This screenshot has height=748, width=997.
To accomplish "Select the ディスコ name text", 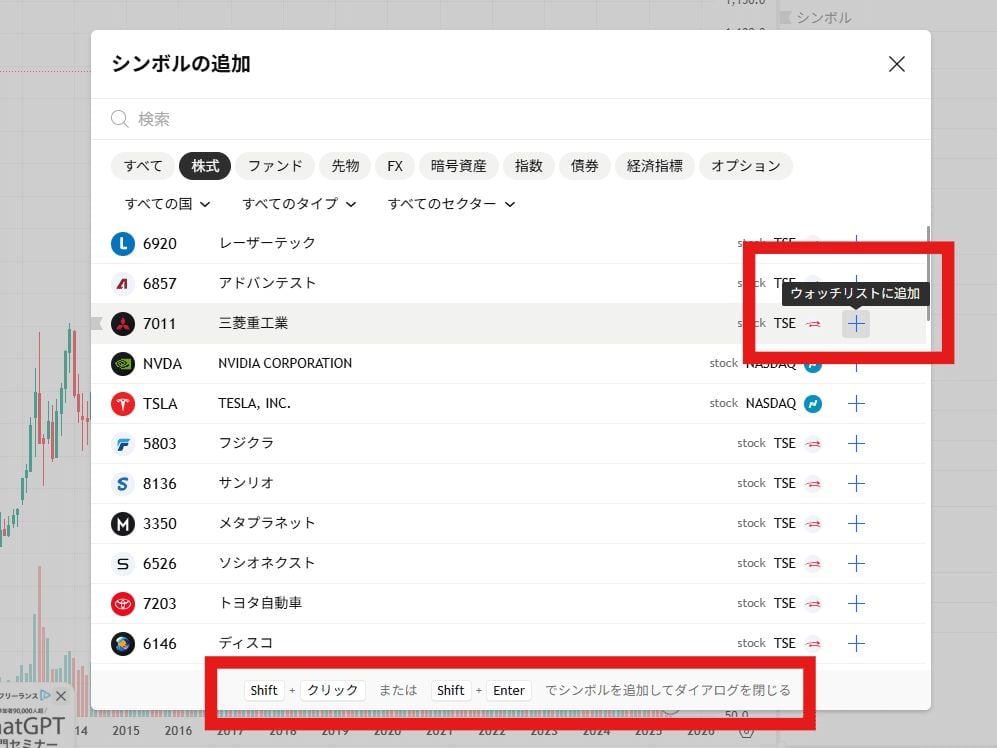I will (246, 643).
